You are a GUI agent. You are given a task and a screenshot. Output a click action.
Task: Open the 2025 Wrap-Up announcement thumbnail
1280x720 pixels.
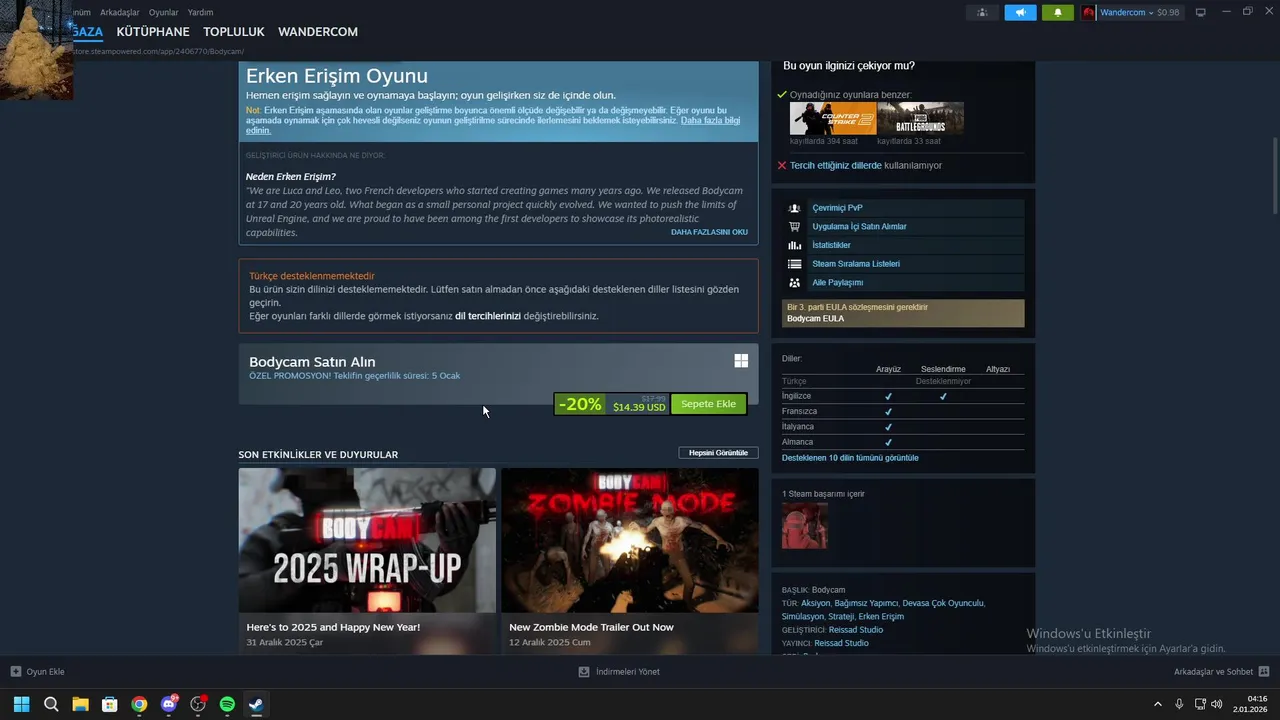(x=367, y=540)
